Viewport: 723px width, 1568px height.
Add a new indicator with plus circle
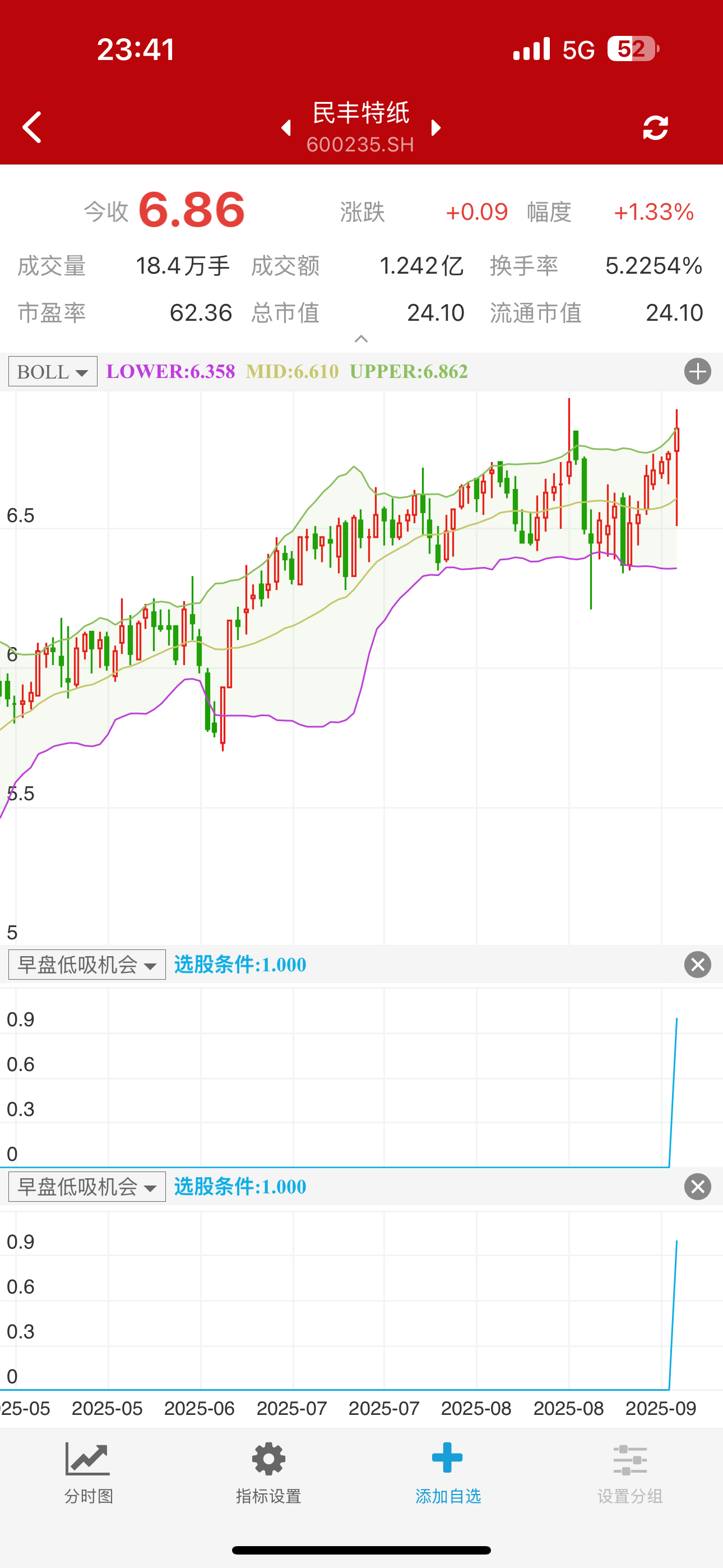pyautogui.click(x=697, y=371)
